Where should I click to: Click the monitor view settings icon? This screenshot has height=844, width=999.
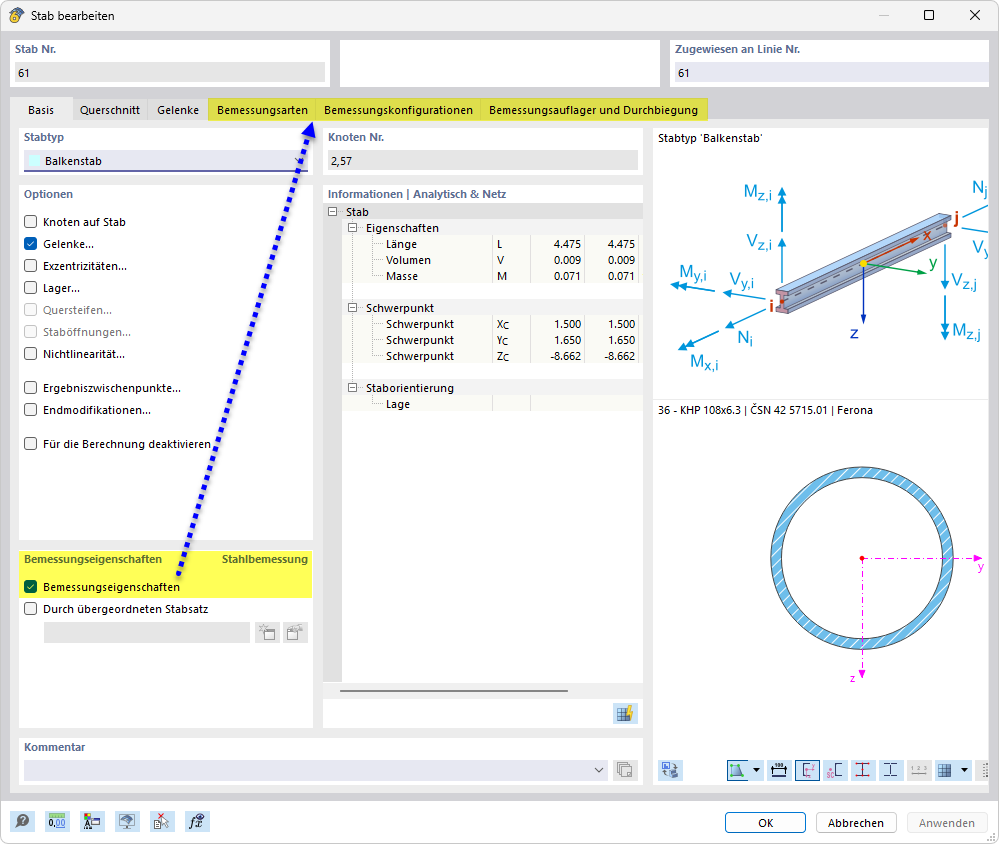127,822
